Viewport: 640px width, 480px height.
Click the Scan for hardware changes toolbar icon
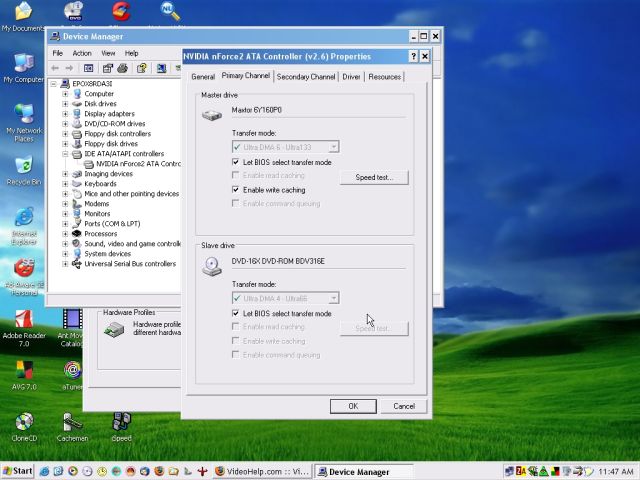click(x=162, y=68)
